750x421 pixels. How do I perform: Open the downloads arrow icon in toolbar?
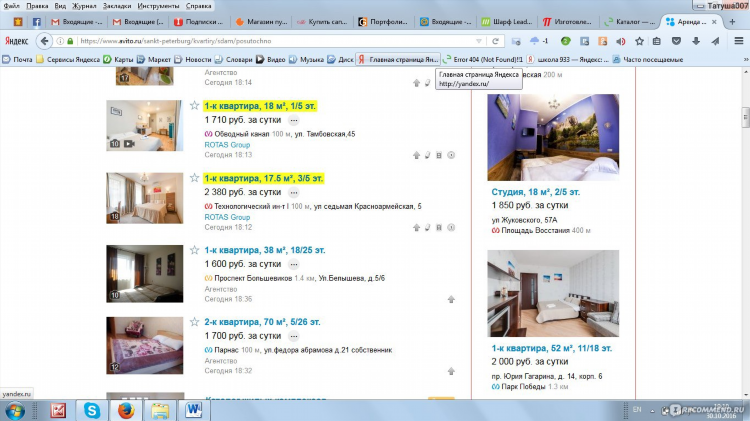(x=696, y=41)
